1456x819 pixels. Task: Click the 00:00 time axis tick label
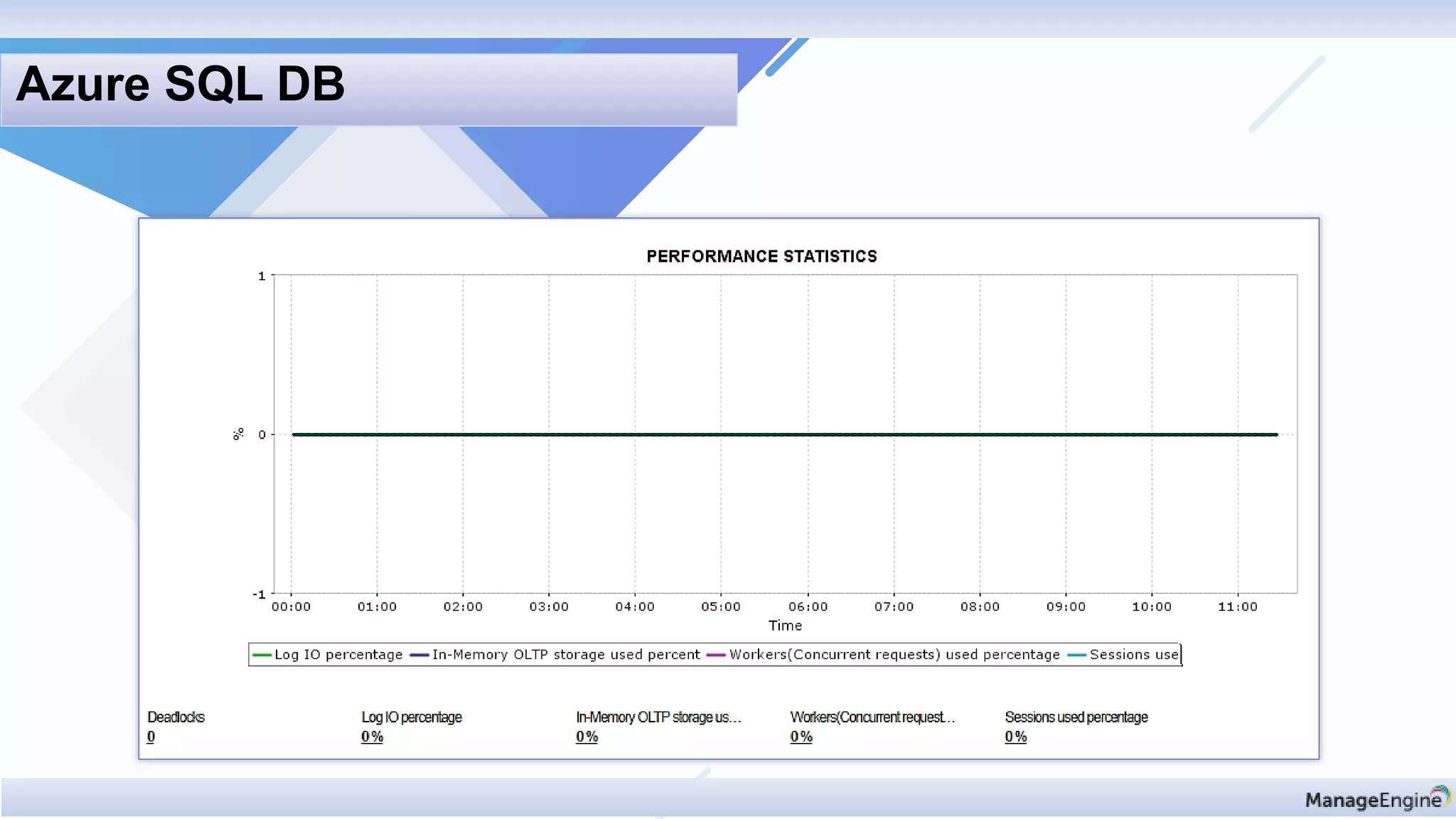pos(291,606)
